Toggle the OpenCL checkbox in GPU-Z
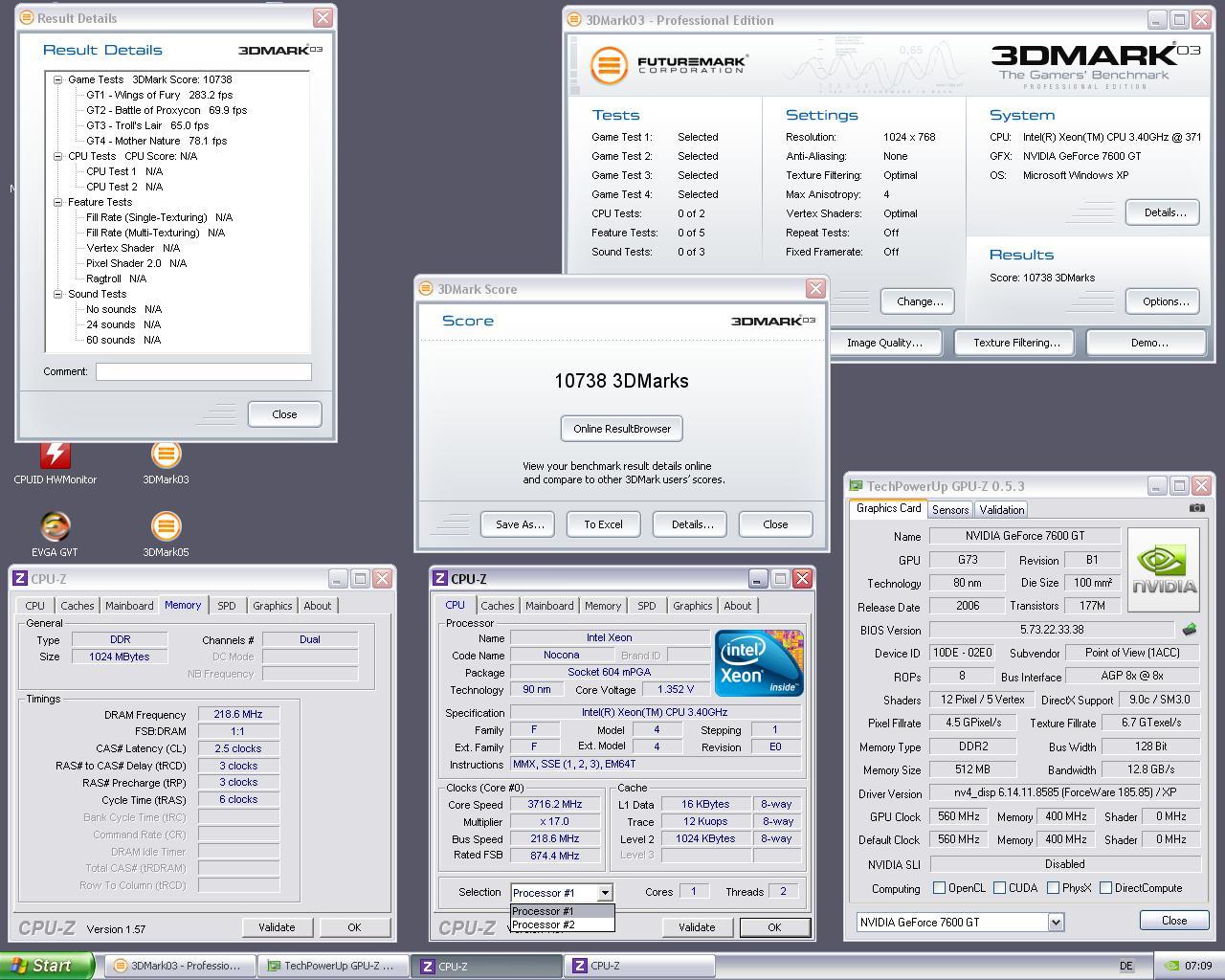This screenshot has width=1225, height=980. click(939, 888)
